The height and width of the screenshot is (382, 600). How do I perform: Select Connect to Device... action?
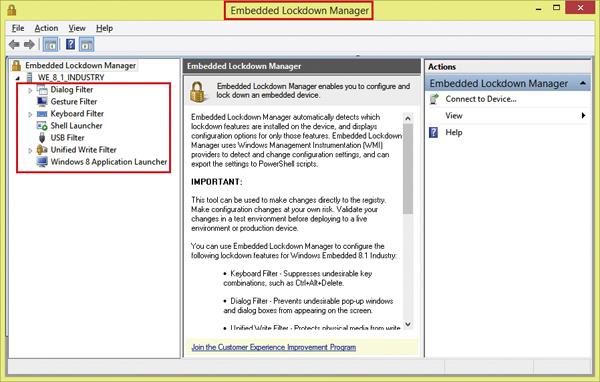pos(481,99)
